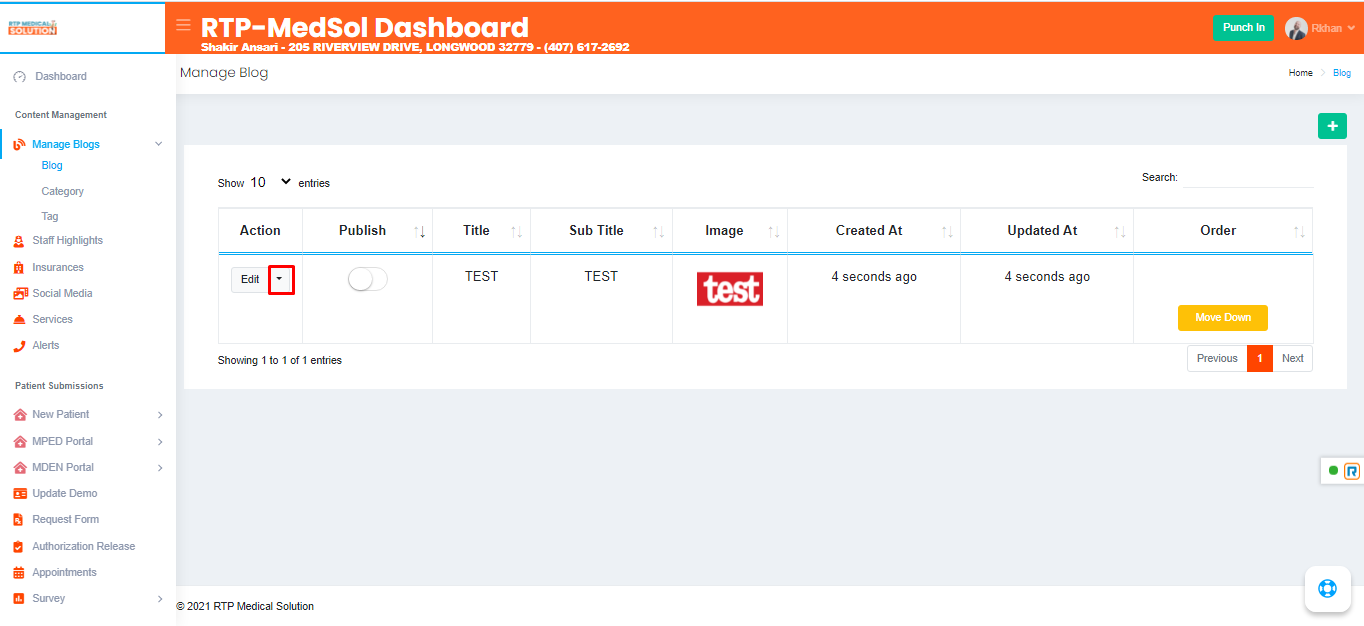This screenshot has width=1364, height=626.
Task: Collapse the Manage Blogs submenu chevron
Action: pos(158,144)
